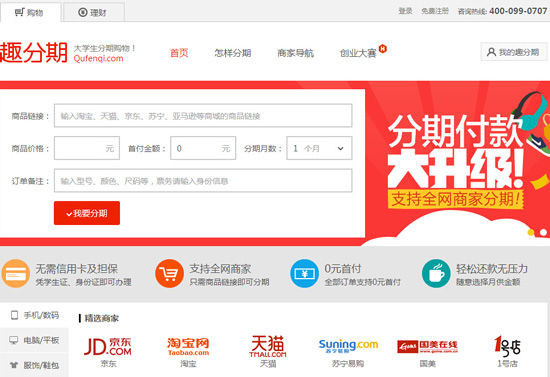Click the hotline number 400-099-0707
Viewport: 550px width, 377px height.
point(518,11)
